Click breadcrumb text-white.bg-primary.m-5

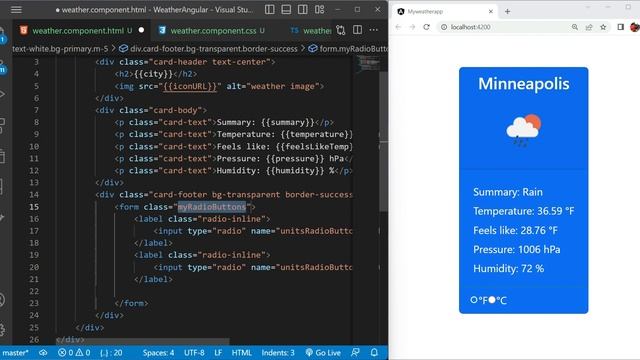pos(60,49)
